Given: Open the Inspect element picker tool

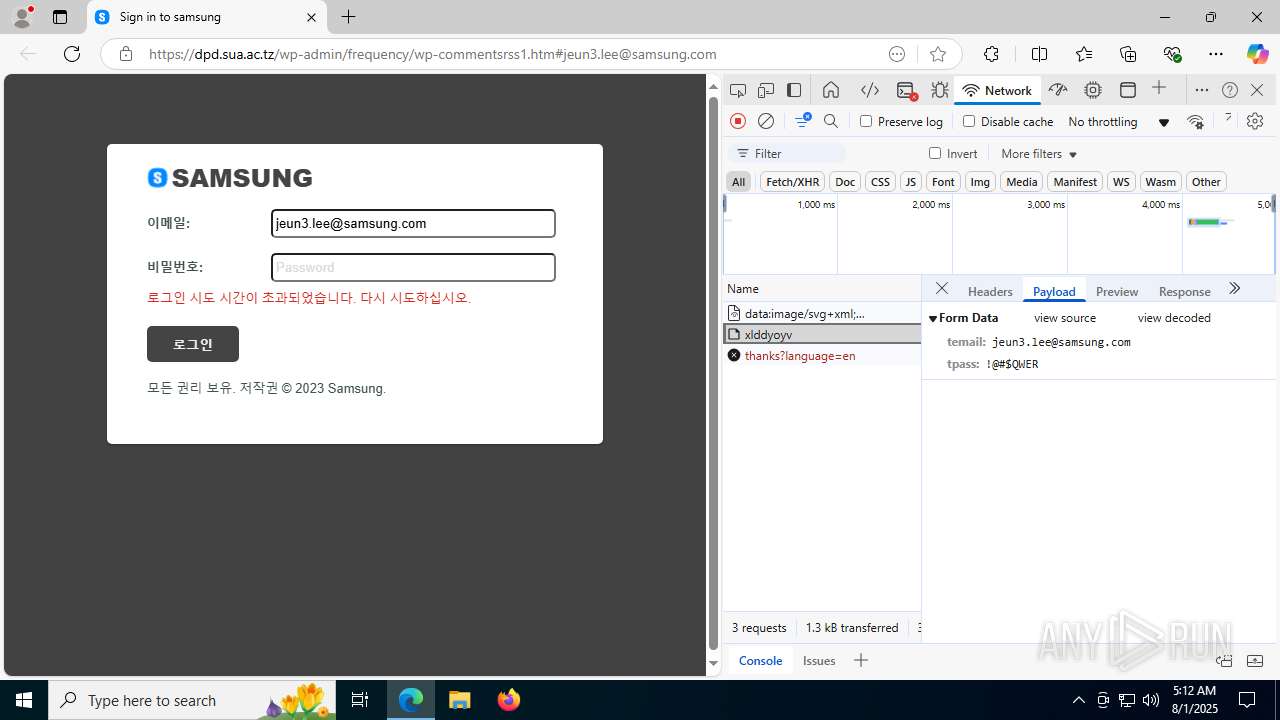Looking at the screenshot, I should 738,90.
